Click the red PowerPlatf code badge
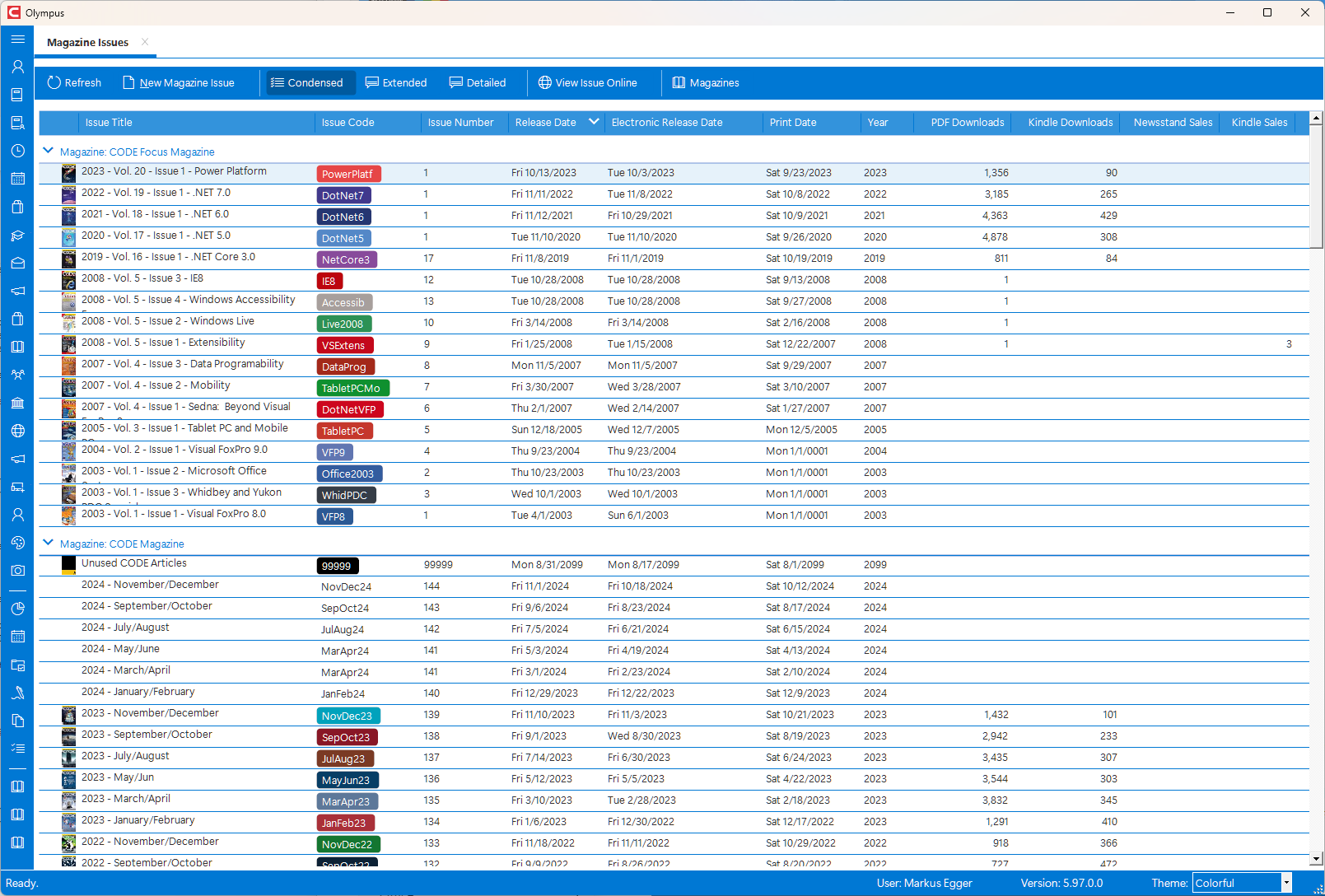Image resolution: width=1325 pixels, height=896 pixels. coord(349,174)
